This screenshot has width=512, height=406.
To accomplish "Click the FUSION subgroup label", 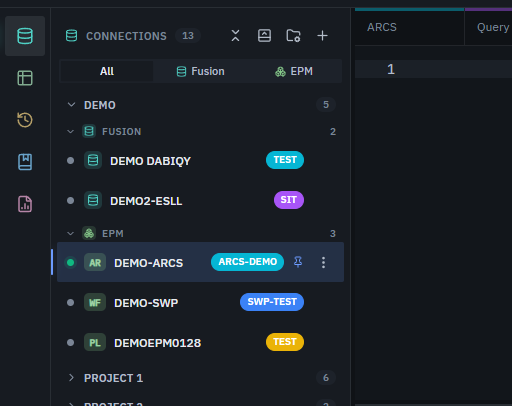I will [122, 132].
